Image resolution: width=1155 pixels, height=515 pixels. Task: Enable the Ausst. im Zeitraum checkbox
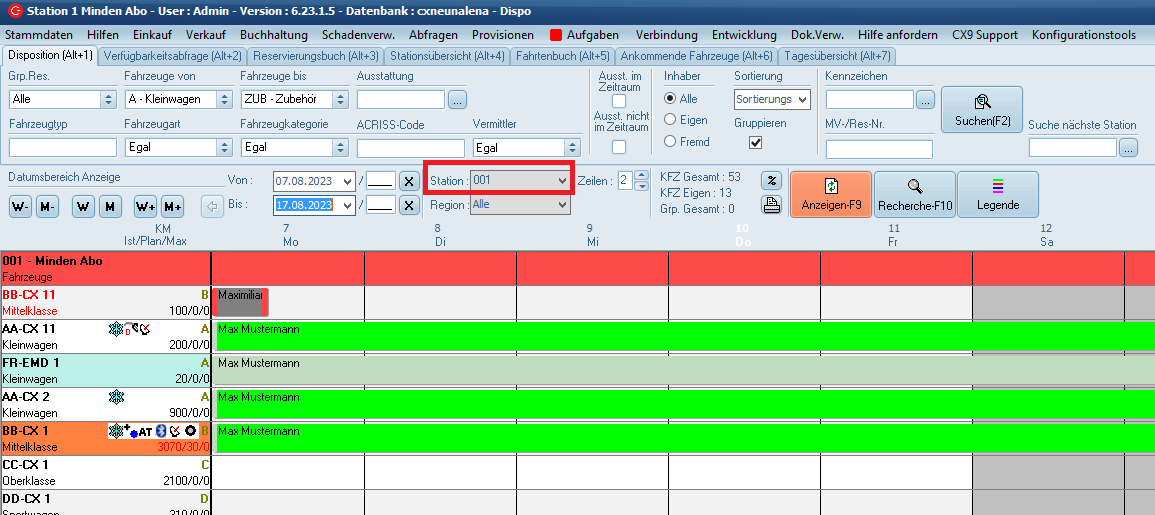tap(619, 101)
